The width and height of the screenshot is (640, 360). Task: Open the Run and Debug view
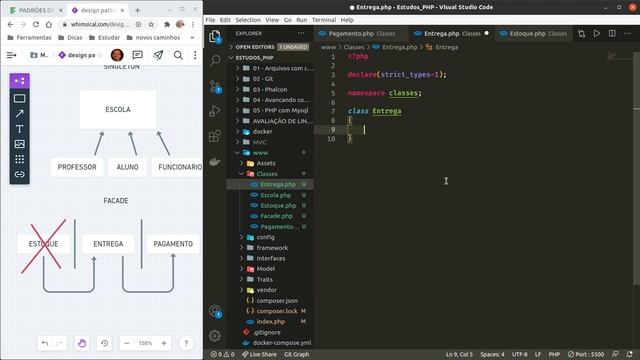click(215, 111)
